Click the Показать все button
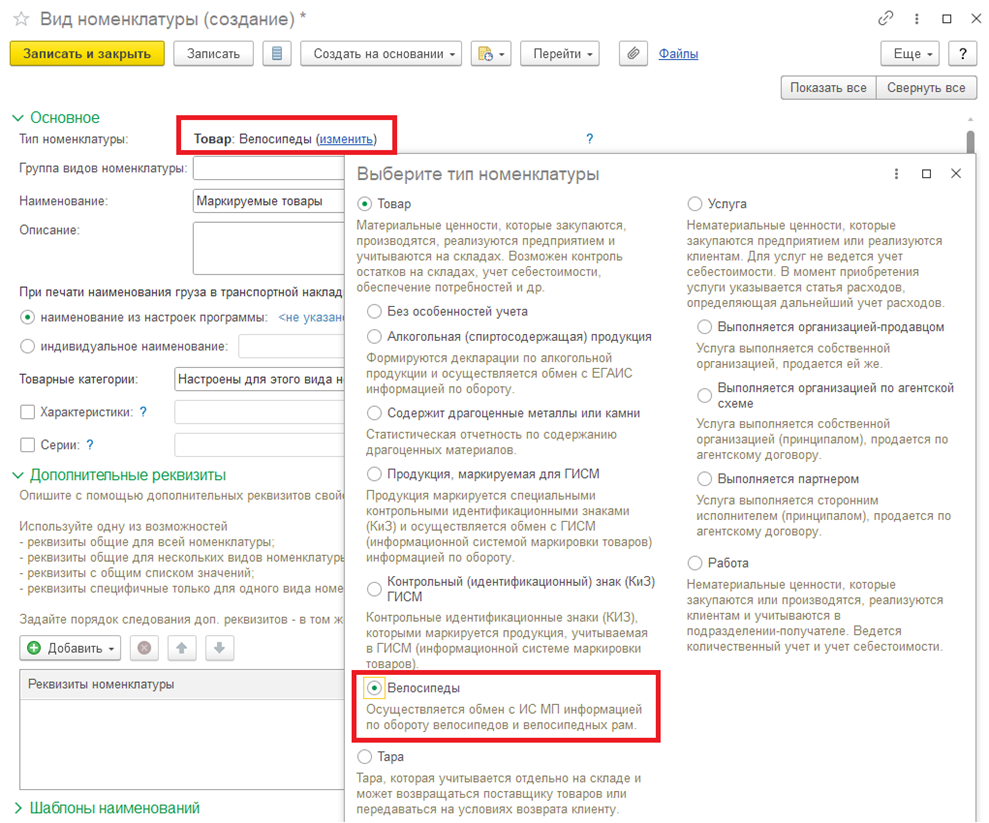 [x=828, y=88]
